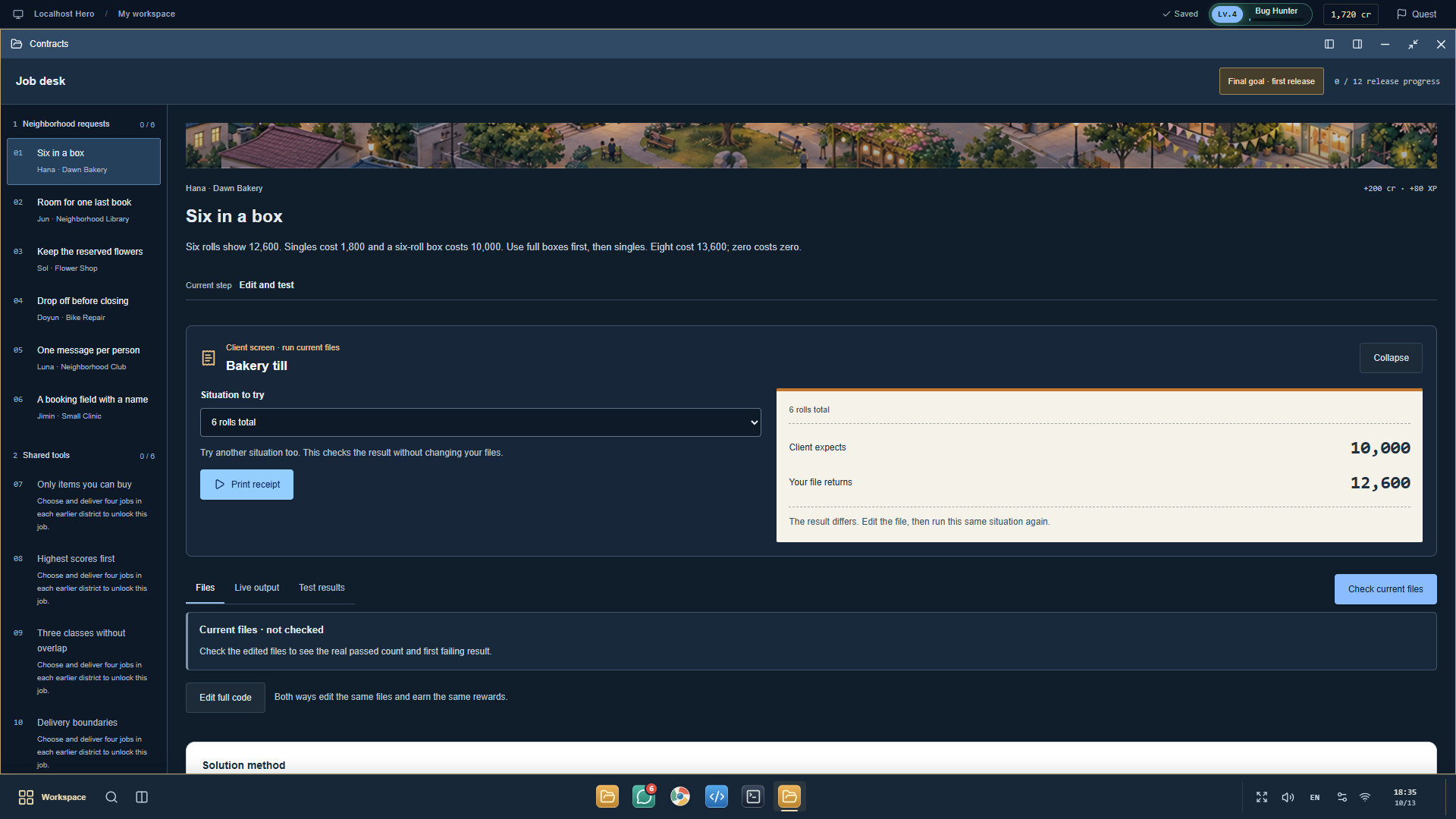Switch the EN input language indicator
The image size is (1456, 819).
[1315, 797]
